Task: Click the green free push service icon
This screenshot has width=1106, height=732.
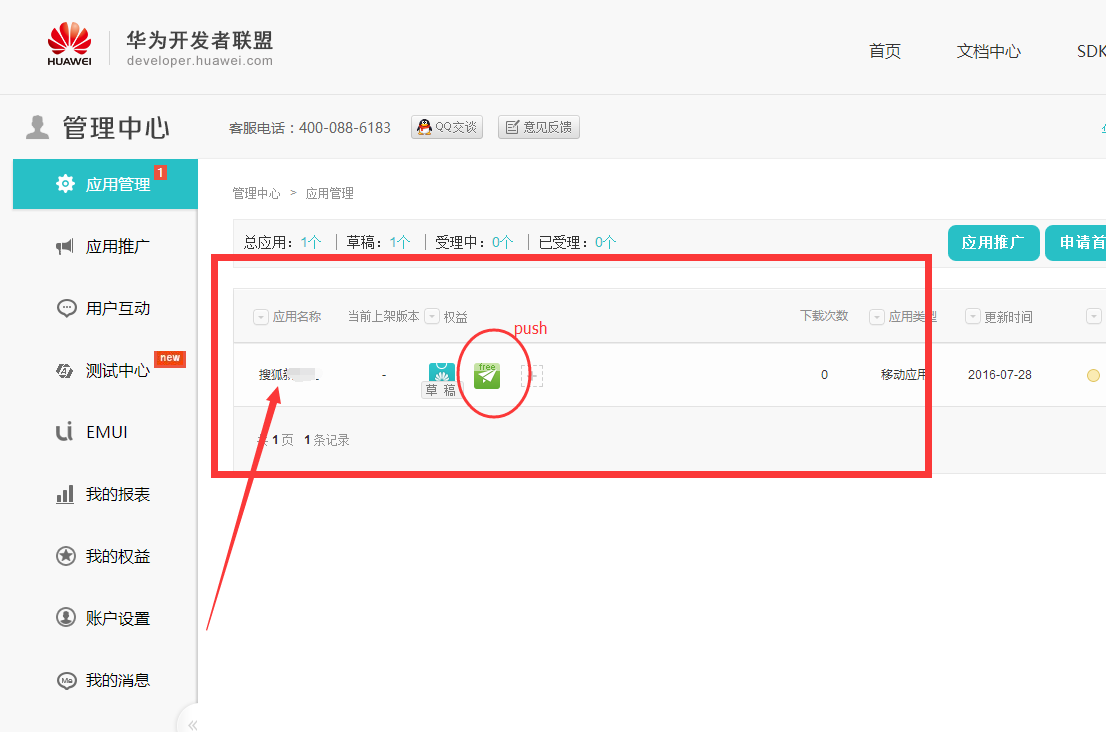Action: pyautogui.click(x=487, y=376)
